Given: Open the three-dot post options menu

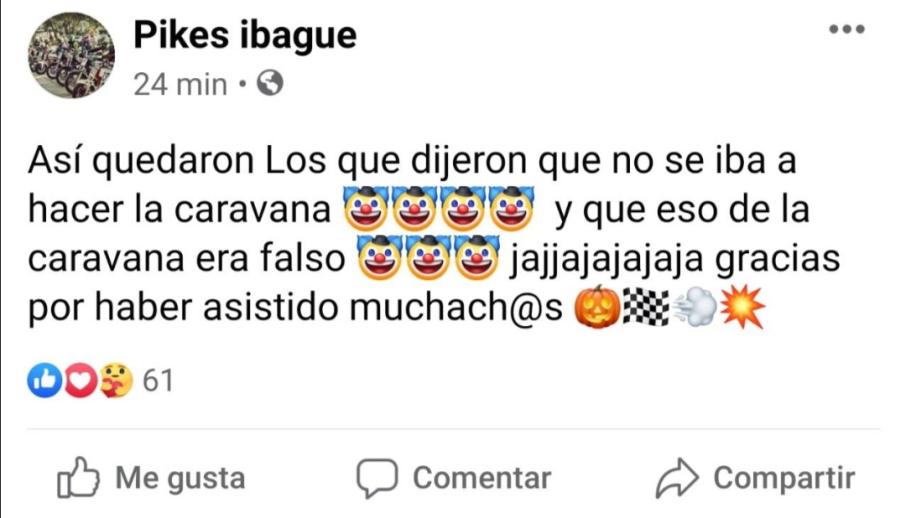Looking at the screenshot, I should [846, 29].
